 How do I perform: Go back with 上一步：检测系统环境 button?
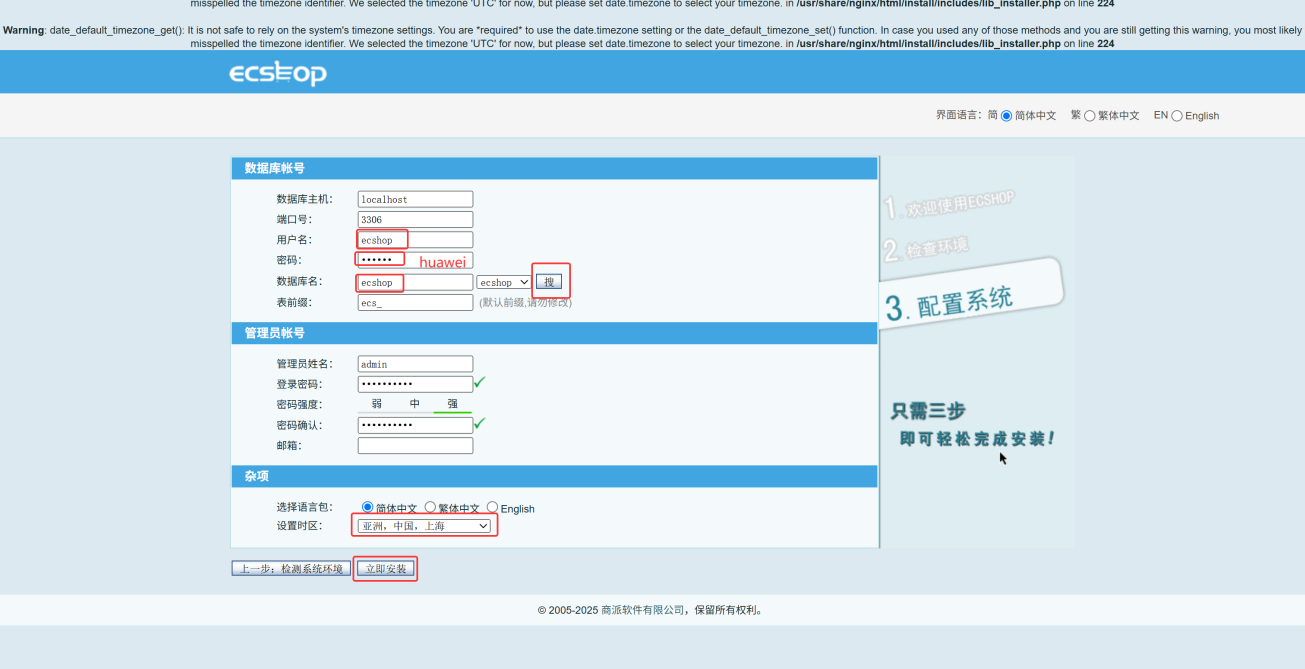[x=291, y=569]
